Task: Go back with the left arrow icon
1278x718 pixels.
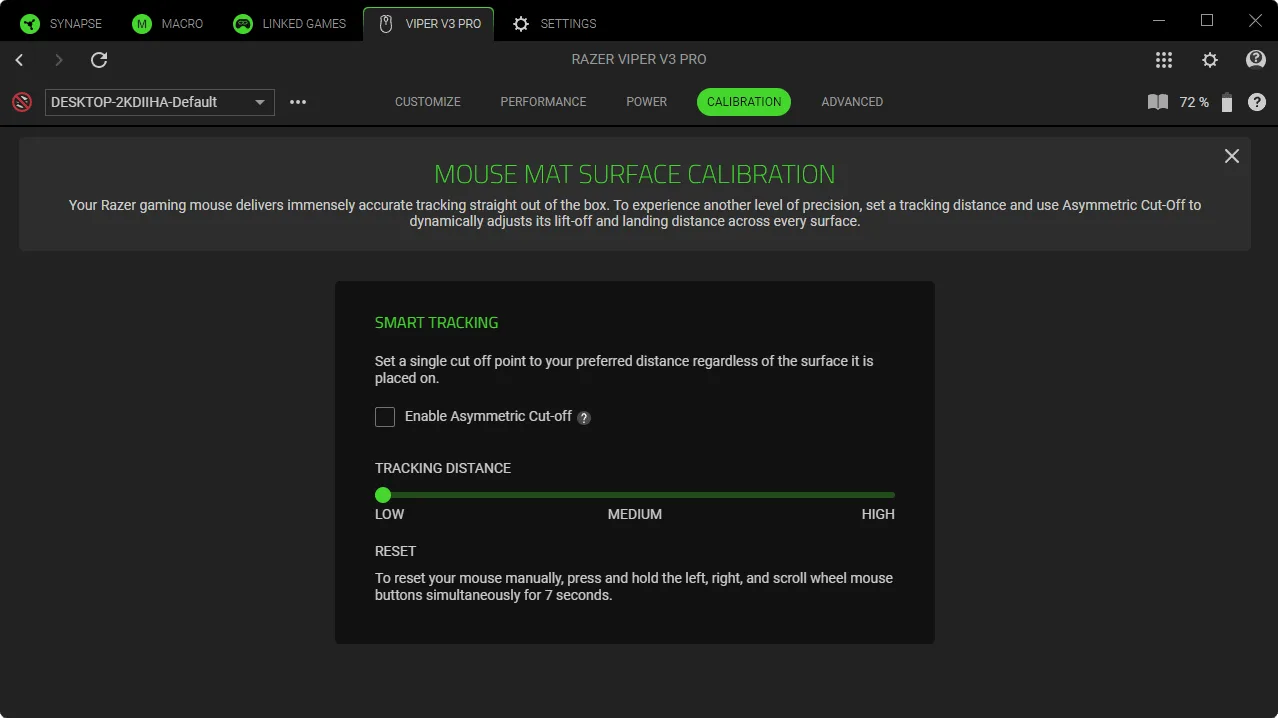Action: [x=19, y=60]
